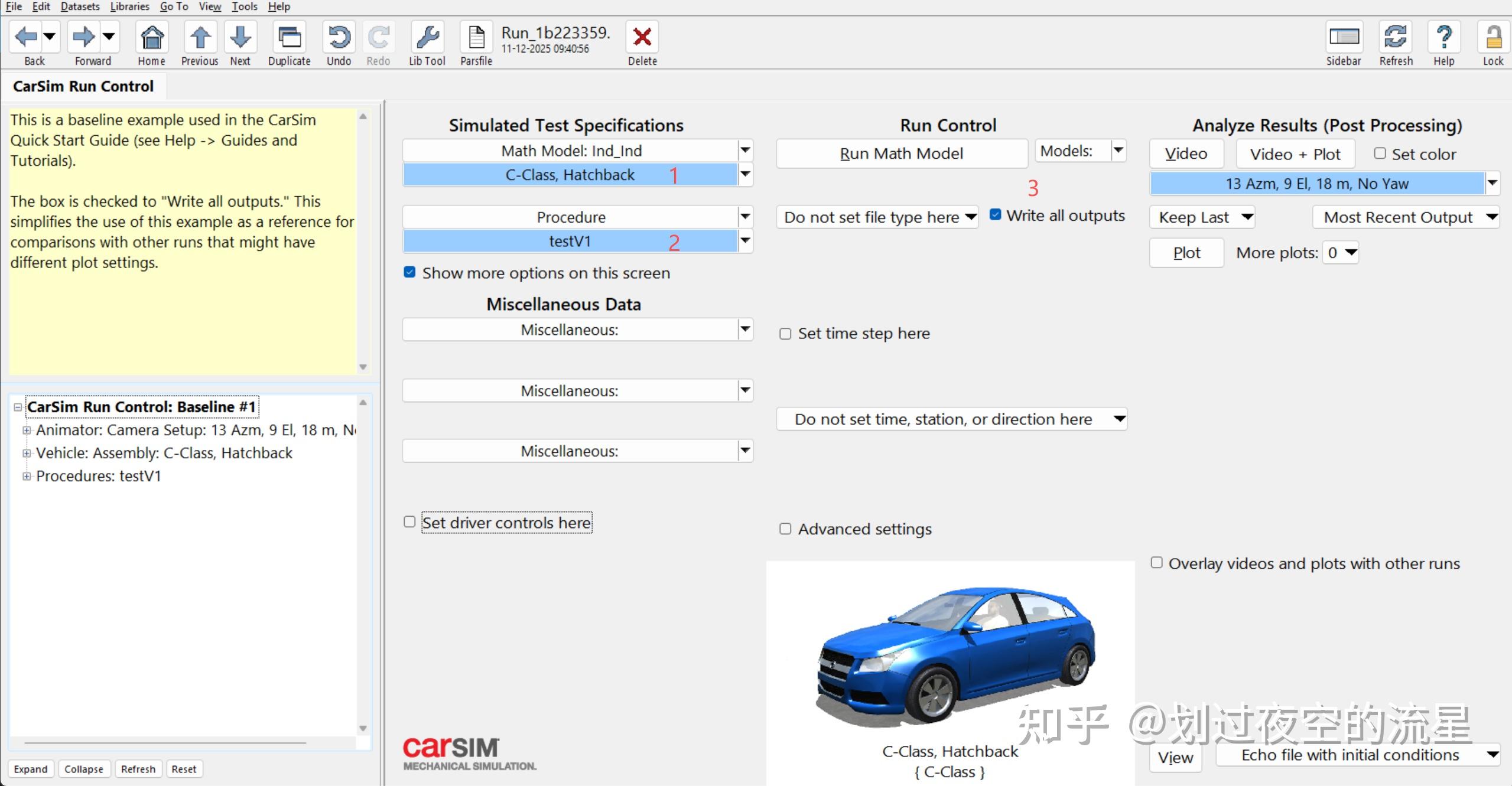The width and height of the screenshot is (1512, 786).
Task: Open the Tools menu
Action: pyautogui.click(x=244, y=6)
